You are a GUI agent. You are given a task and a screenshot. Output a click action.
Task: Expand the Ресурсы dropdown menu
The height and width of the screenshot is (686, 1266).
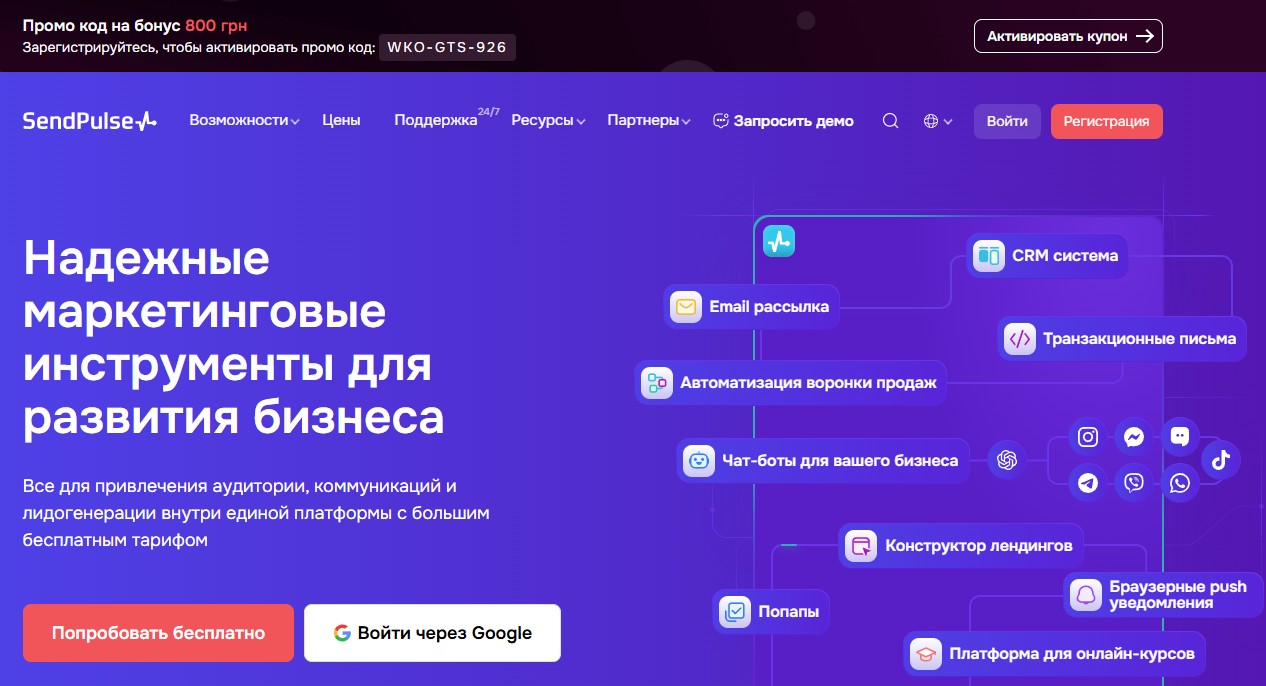tap(548, 121)
